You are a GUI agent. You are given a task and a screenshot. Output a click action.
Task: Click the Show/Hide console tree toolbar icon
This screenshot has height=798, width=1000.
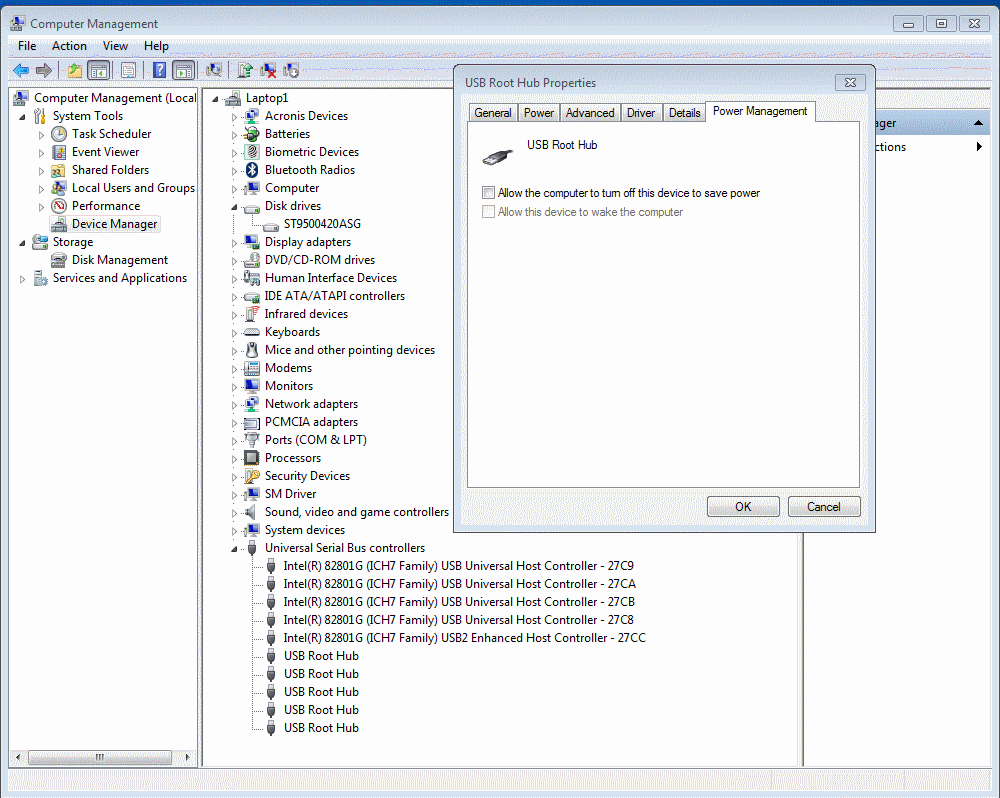point(96,70)
